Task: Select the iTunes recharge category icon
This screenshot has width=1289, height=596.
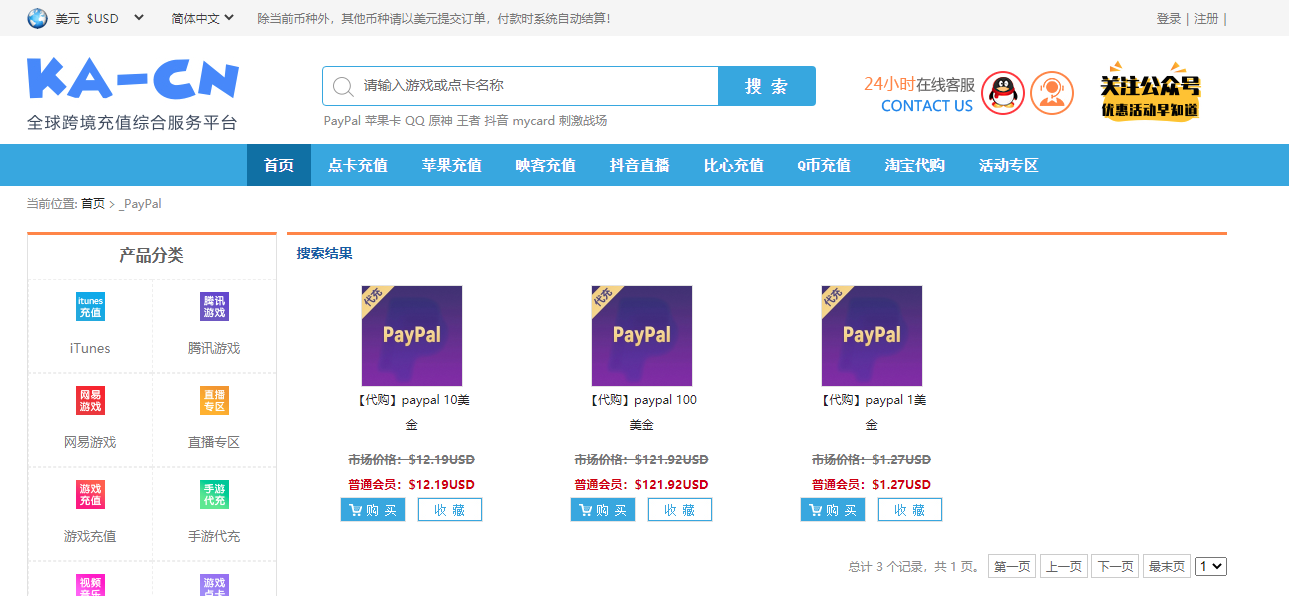Action: 90,307
